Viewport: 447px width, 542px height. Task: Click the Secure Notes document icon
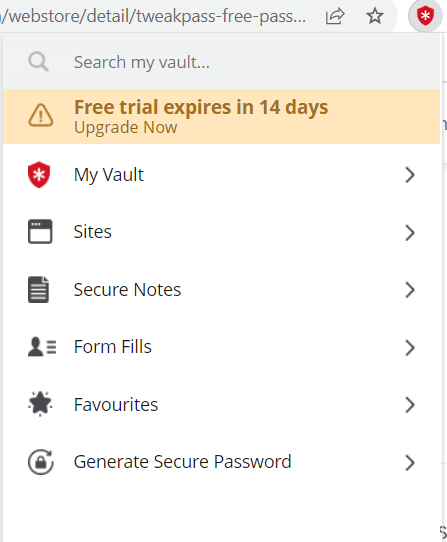38,289
